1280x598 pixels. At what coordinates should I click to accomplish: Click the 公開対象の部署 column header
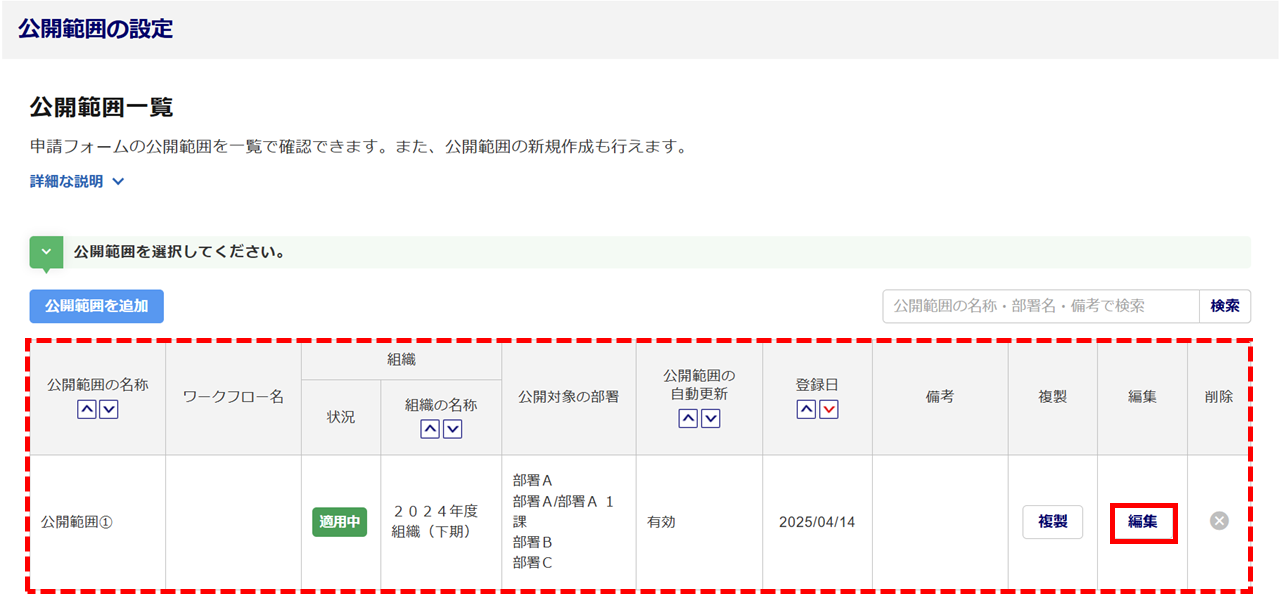coord(569,397)
